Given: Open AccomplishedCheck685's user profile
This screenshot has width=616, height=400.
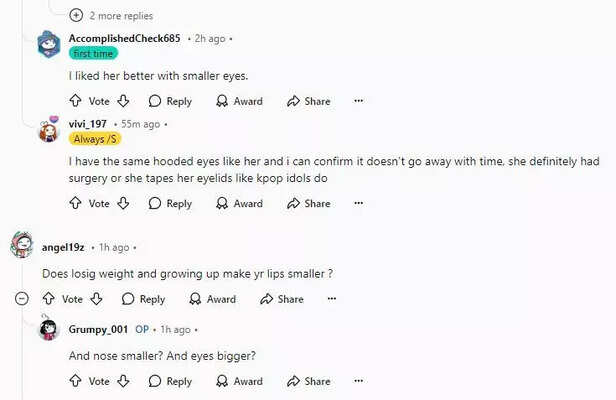Looking at the screenshot, I should [x=125, y=38].
